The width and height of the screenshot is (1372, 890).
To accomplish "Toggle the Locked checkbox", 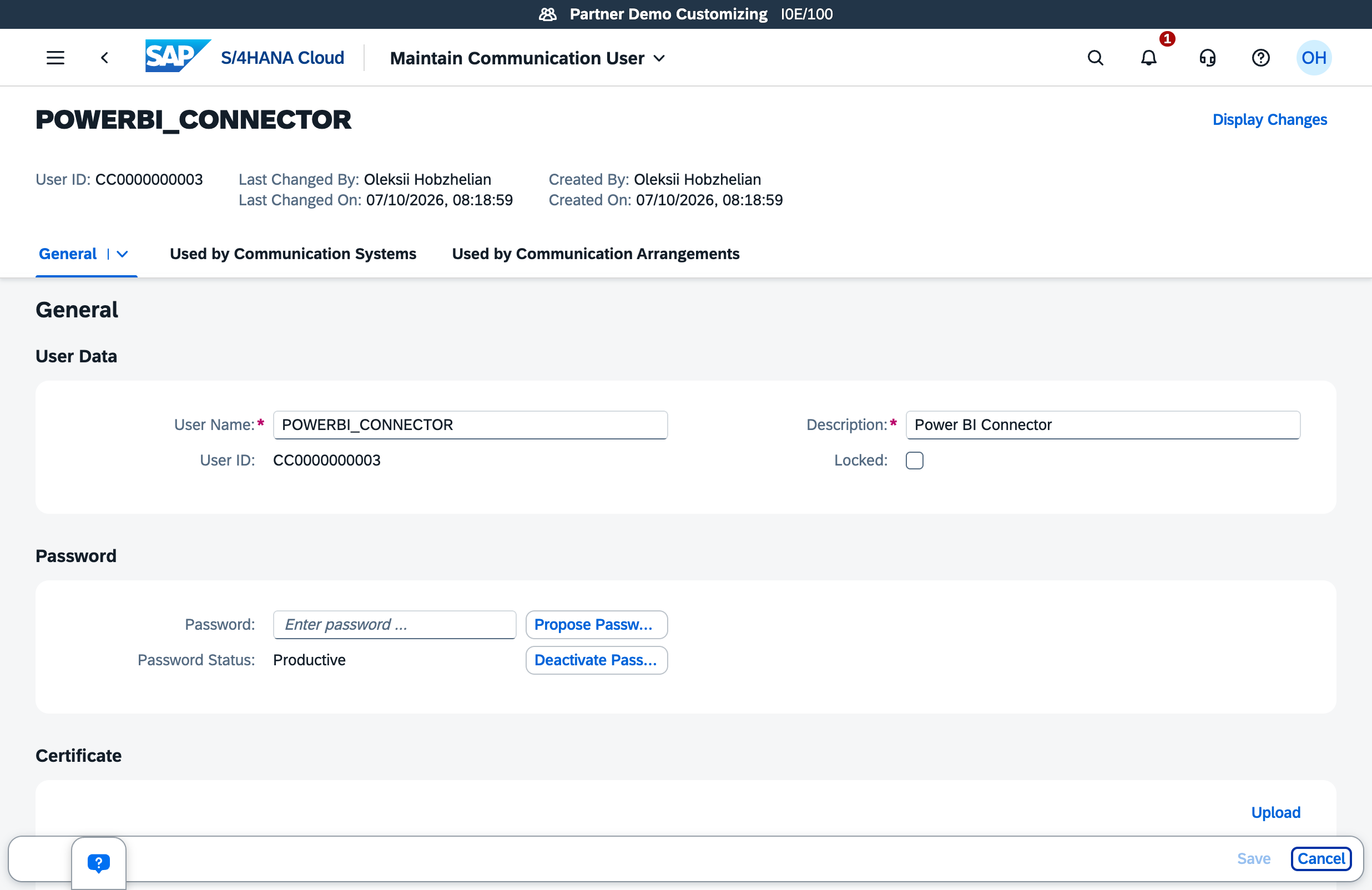I will click(914, 461).
